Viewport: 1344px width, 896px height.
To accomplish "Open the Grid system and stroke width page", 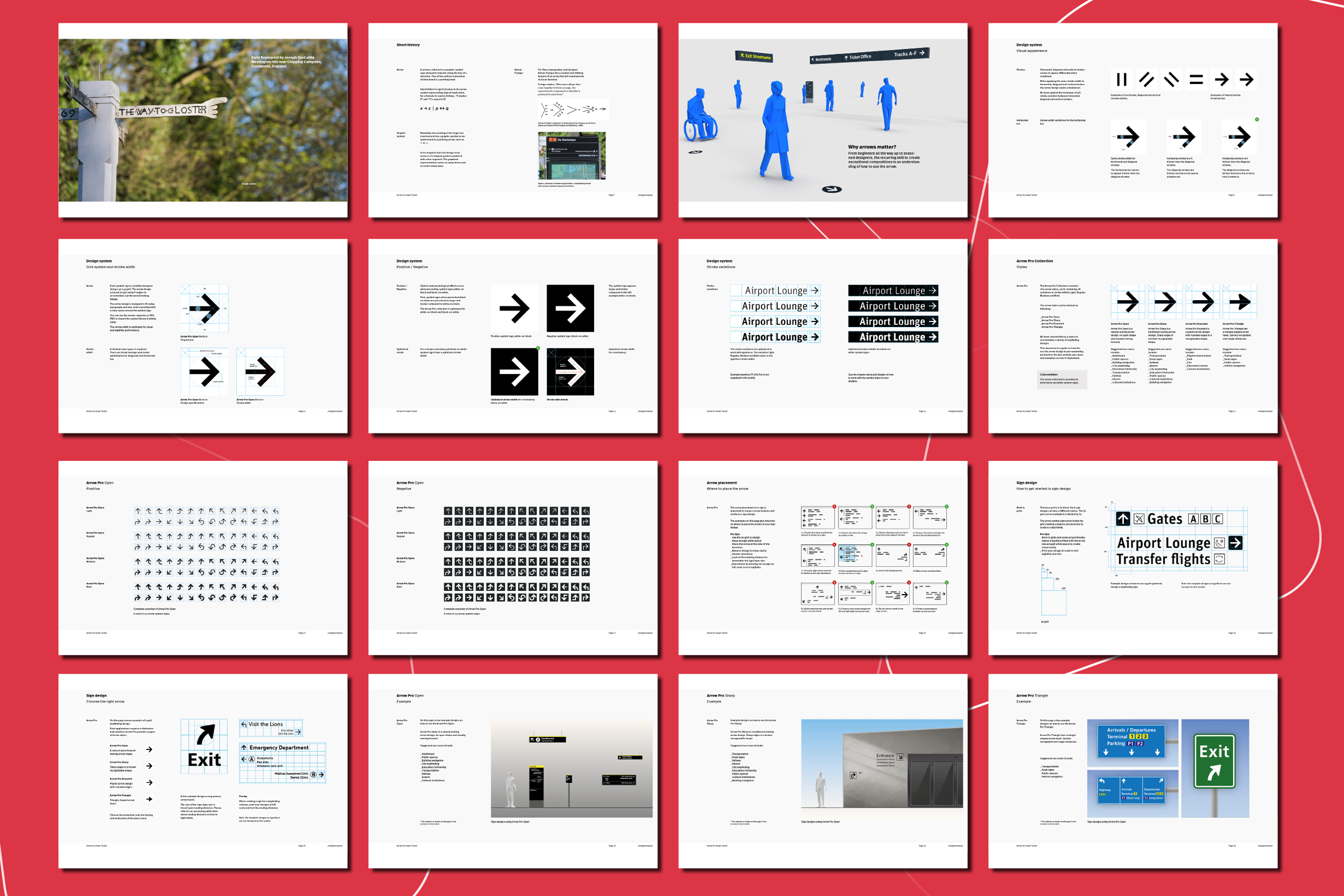I will pyautogui.click(x=203, y=336).
